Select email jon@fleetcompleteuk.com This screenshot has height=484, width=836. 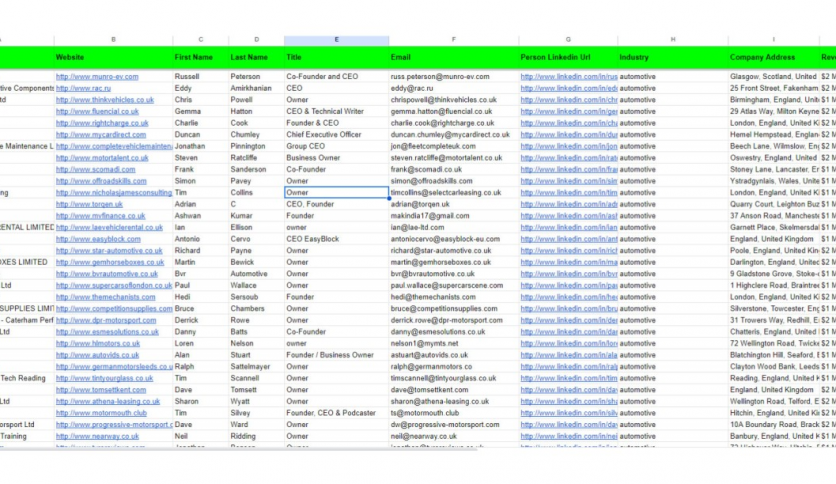454,147
